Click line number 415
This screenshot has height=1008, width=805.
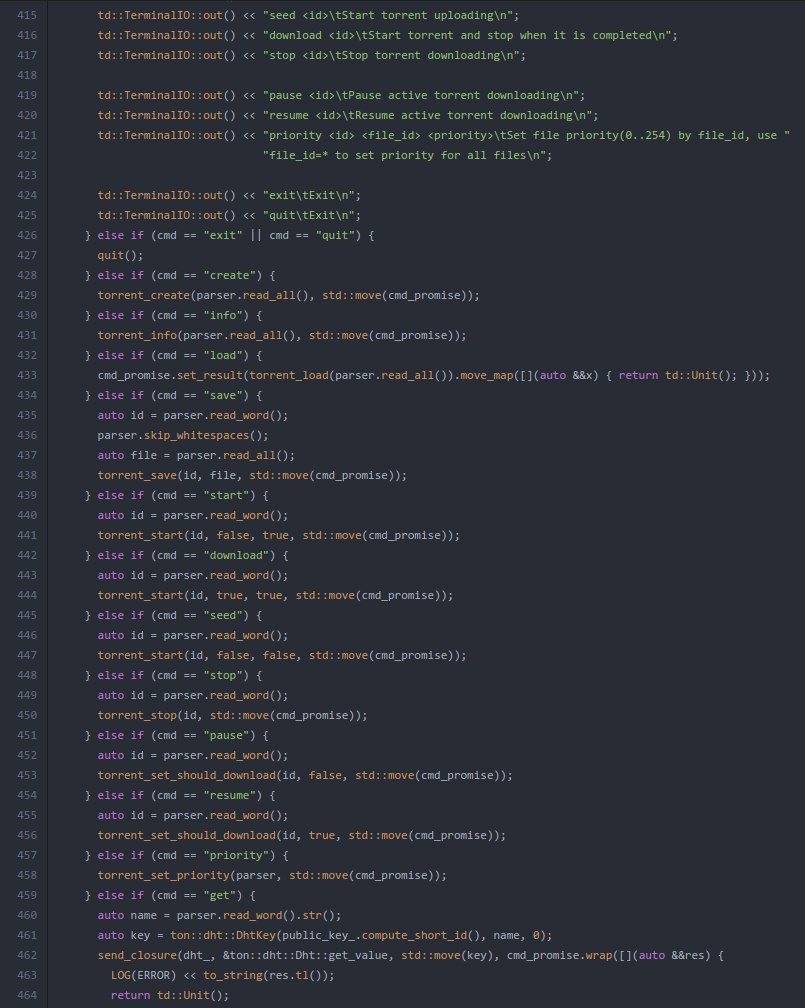[27, 15]
